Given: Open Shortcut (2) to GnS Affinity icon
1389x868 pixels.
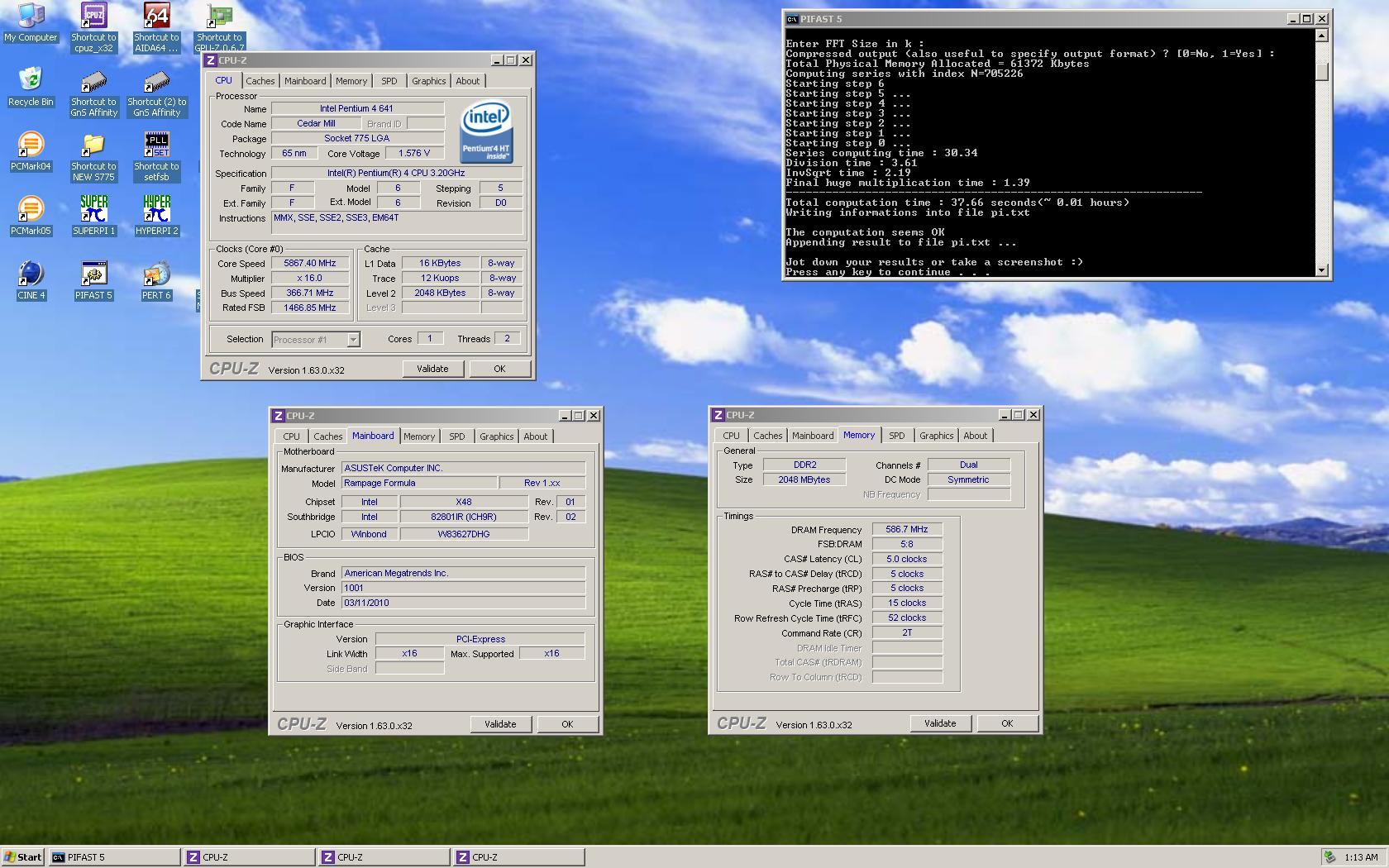Looking at the screenshot, I should point(156,92).
